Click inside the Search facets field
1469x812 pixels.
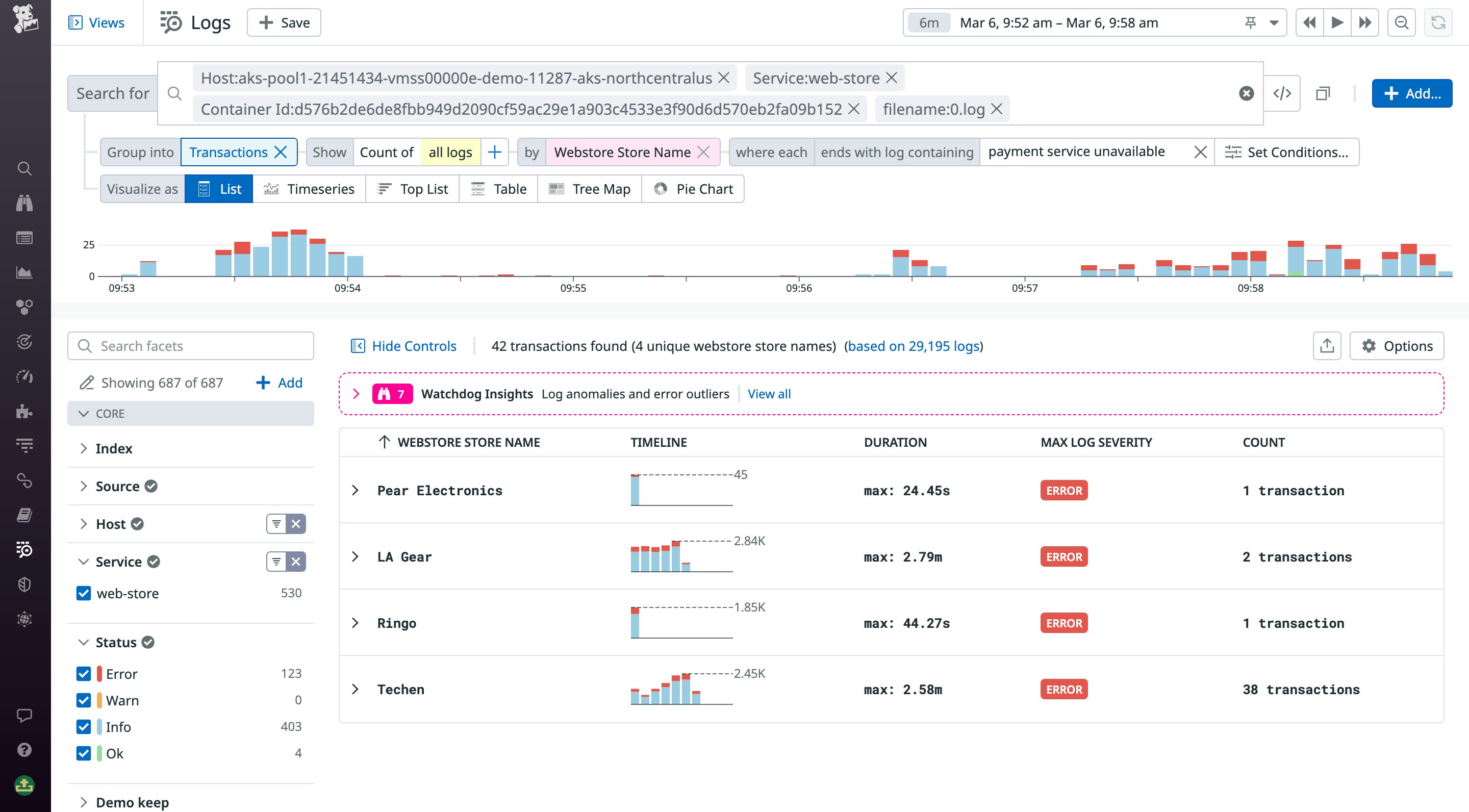(x=190, y=345)
